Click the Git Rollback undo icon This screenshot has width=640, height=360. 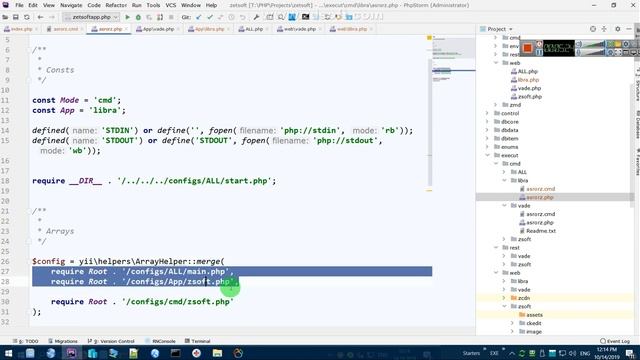click(x=242, y=17)
